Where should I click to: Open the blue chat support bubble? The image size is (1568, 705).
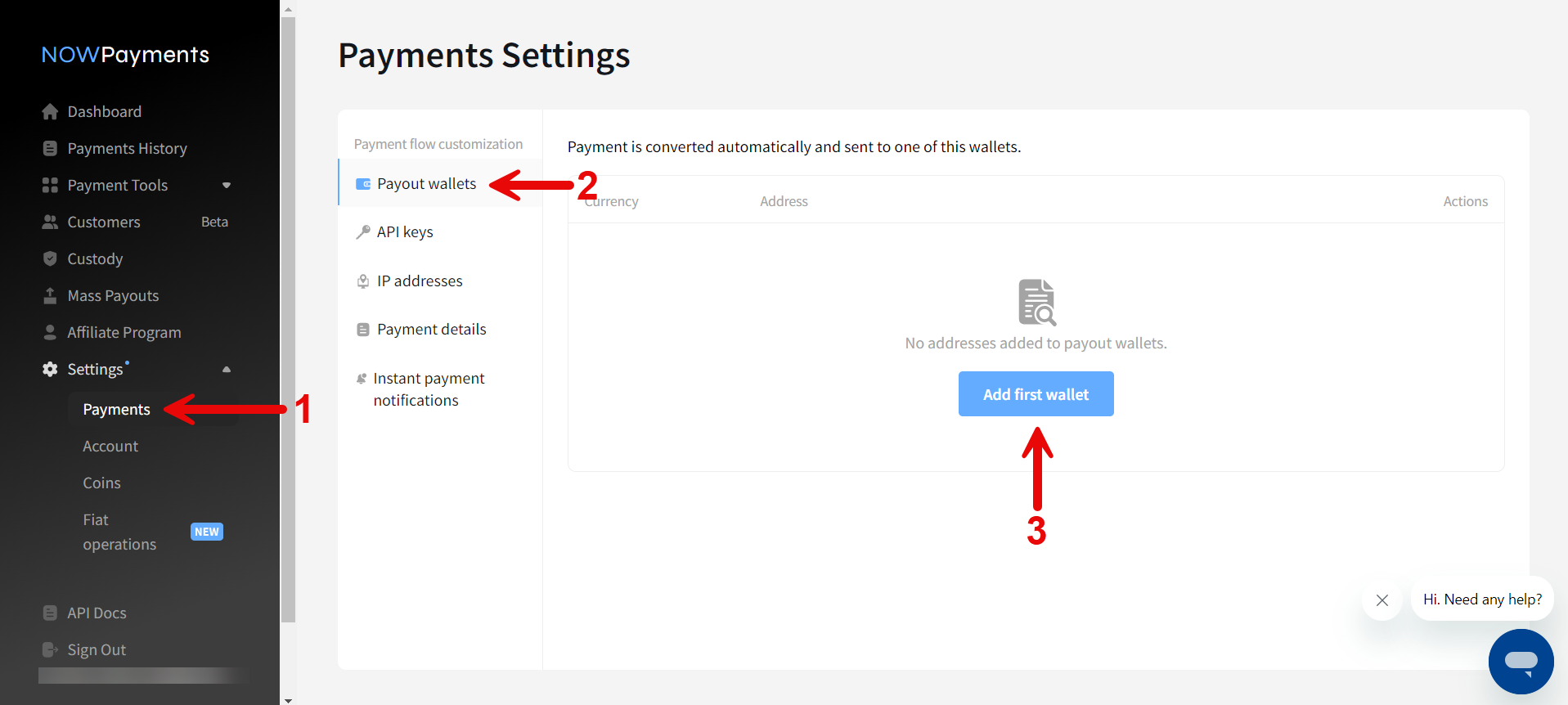pos(1520,661)
